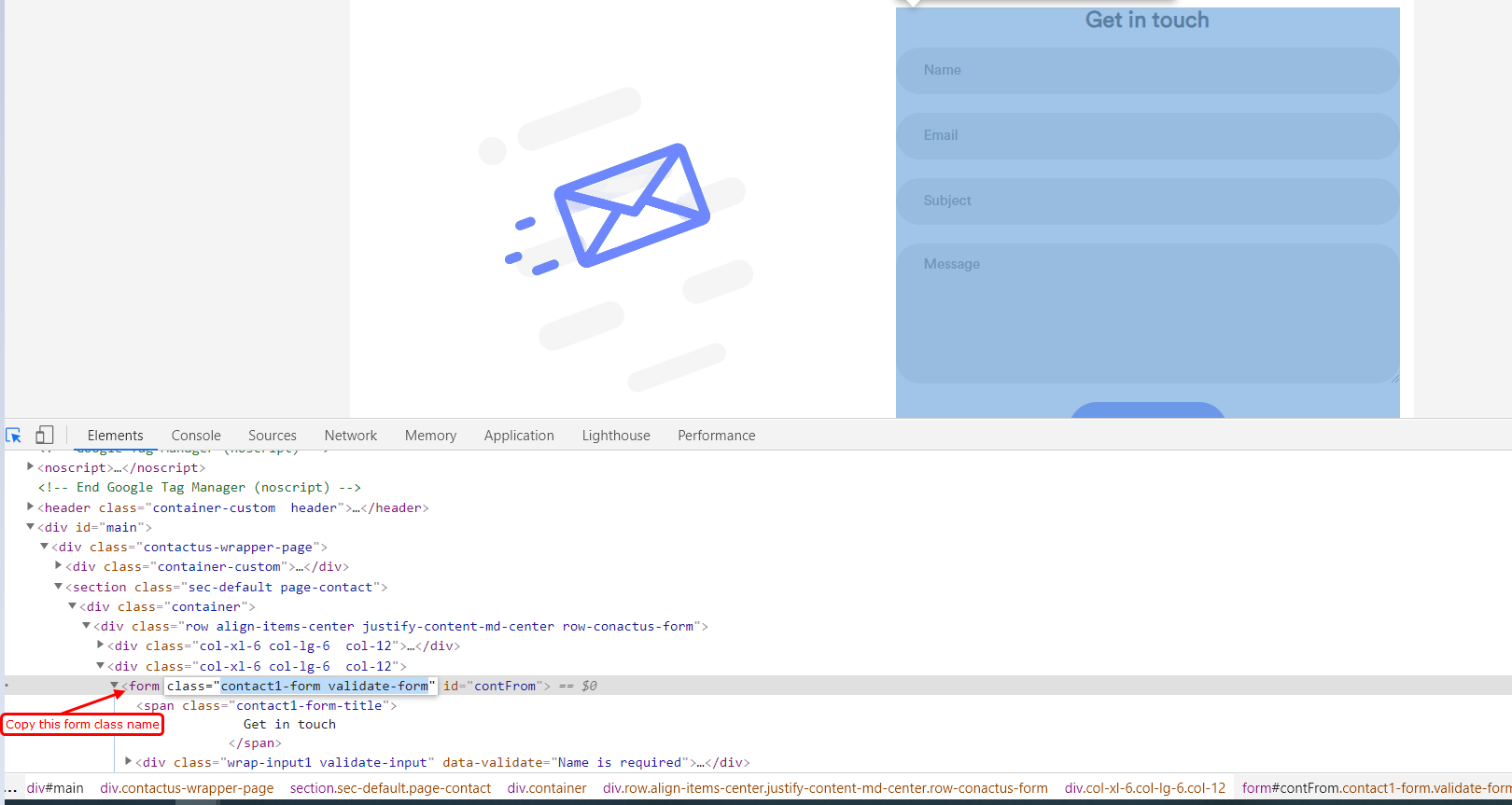Viewport: 1512px width, 805px height.
Task: Click div#main in the breadcrumb trail
Action: click(x=55, y=788)
